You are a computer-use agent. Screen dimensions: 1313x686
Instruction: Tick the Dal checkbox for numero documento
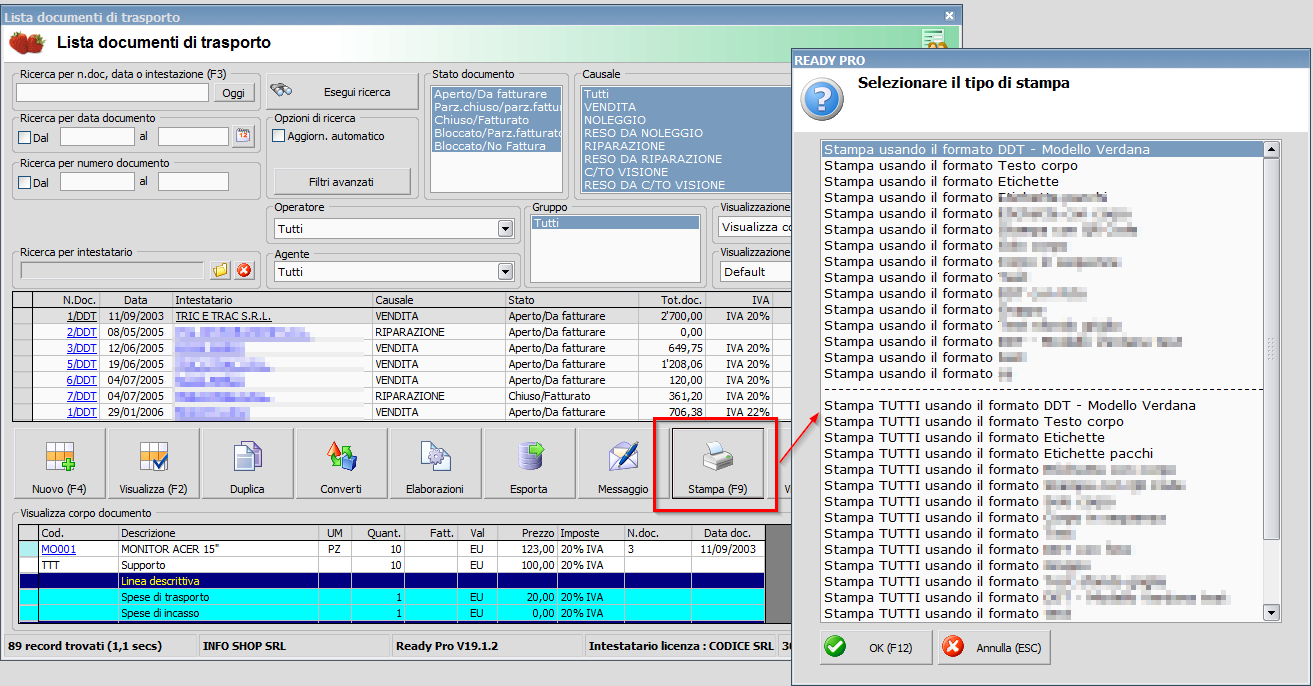coord(25,182)
